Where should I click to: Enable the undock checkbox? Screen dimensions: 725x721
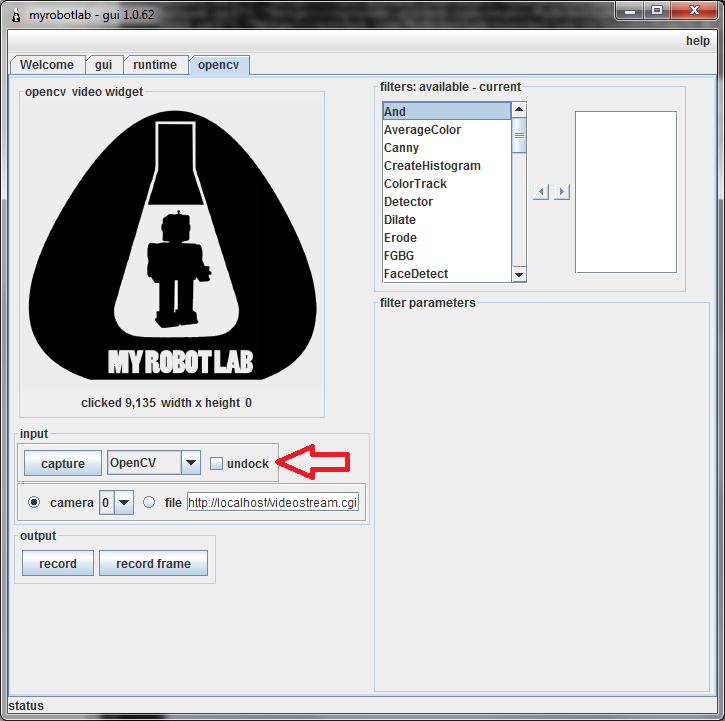coord(216,463)
